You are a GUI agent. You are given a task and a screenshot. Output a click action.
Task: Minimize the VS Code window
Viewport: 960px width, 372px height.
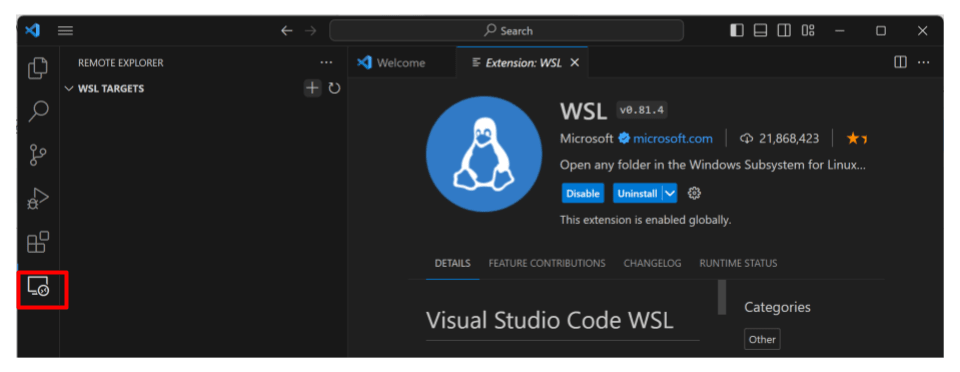click(839, 31)
